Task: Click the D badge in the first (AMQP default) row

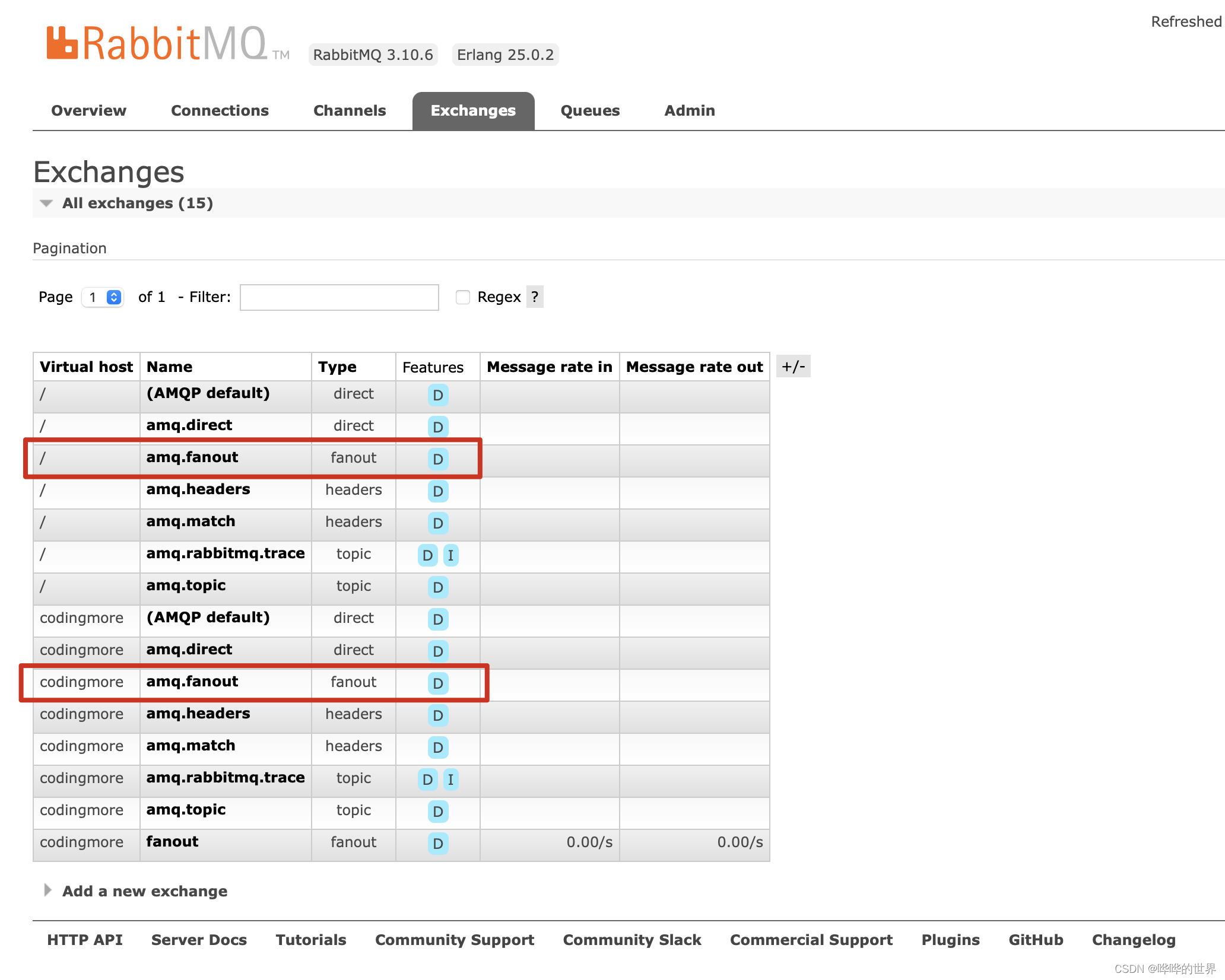Action: point(438,395)
